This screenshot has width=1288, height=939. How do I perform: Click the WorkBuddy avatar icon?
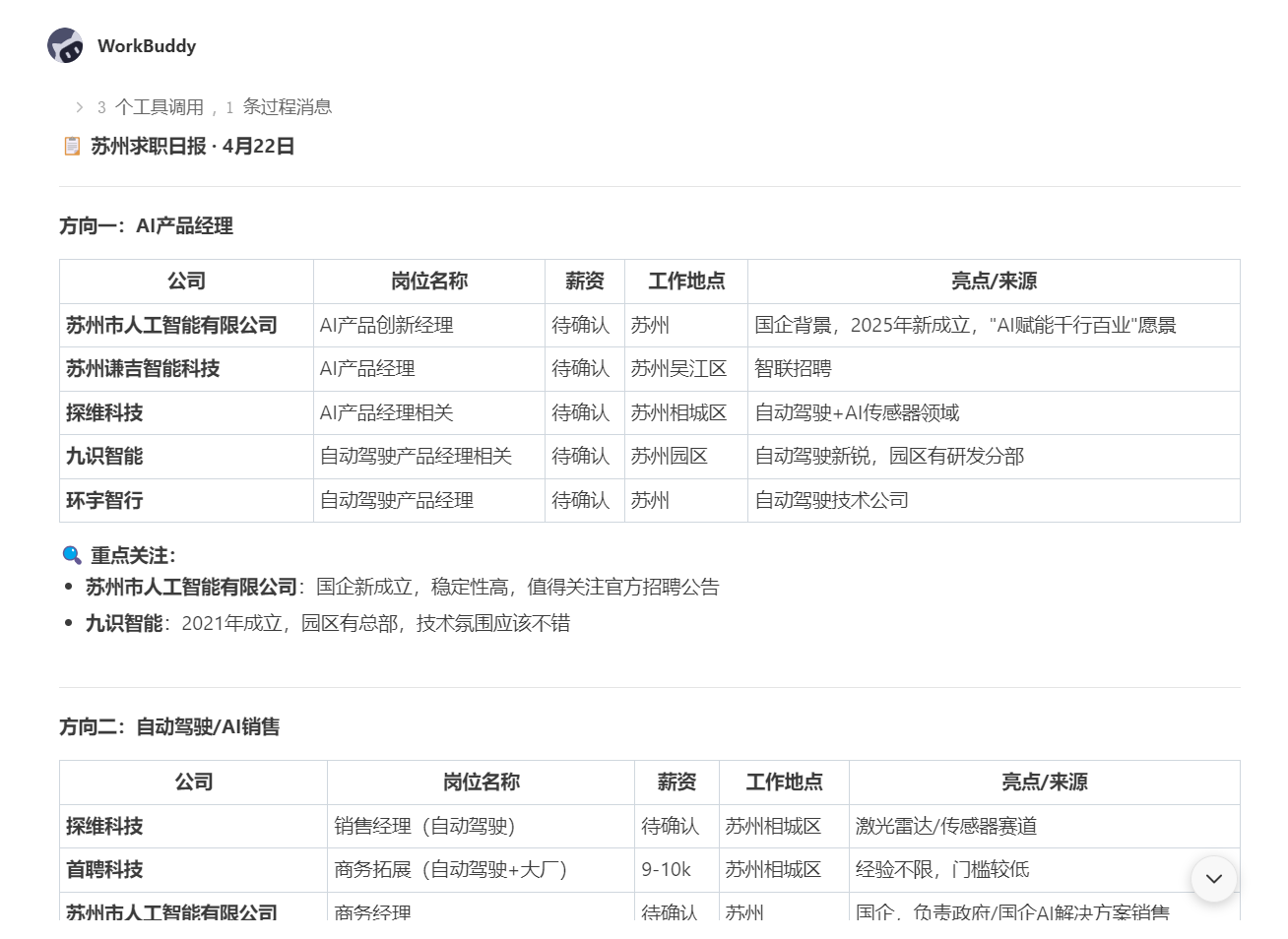65,45
